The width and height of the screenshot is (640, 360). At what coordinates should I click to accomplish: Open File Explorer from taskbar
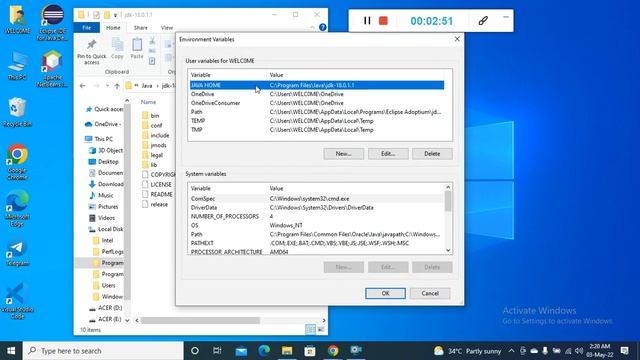[x=287, y=351]
